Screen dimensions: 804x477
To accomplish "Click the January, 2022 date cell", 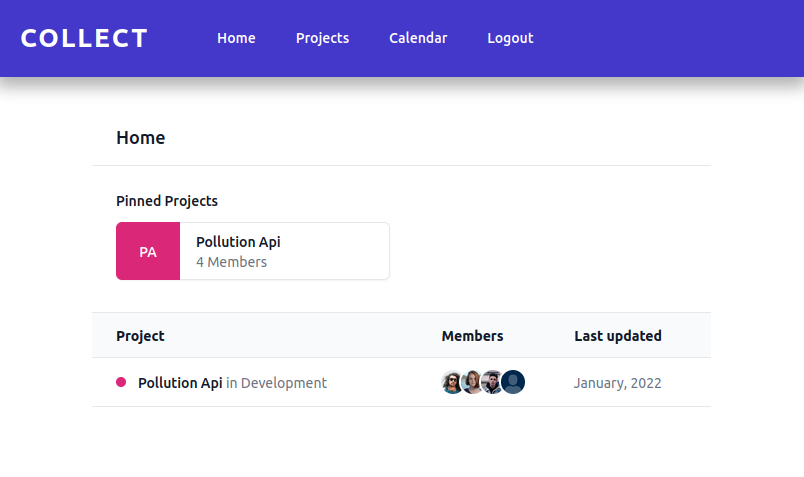I will coord(617,383).
